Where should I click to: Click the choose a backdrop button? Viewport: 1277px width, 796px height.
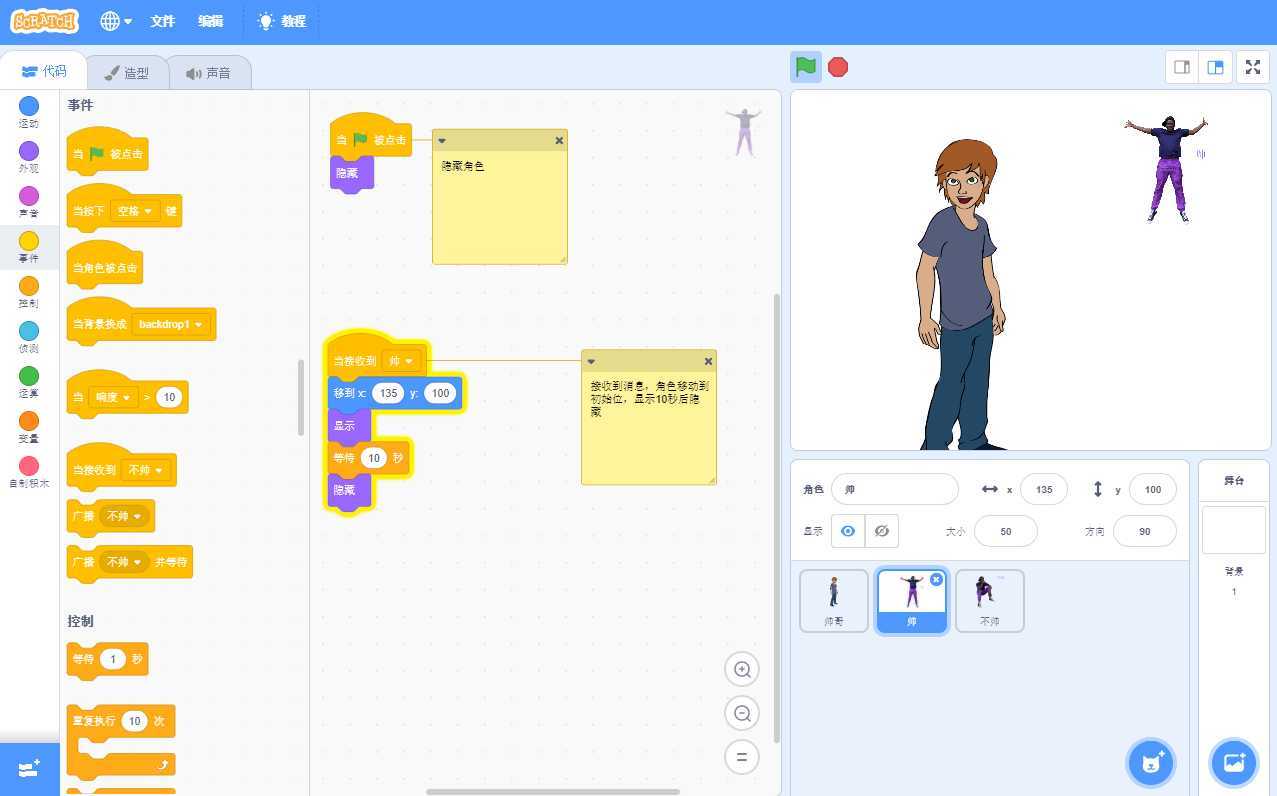point(1233,763)
